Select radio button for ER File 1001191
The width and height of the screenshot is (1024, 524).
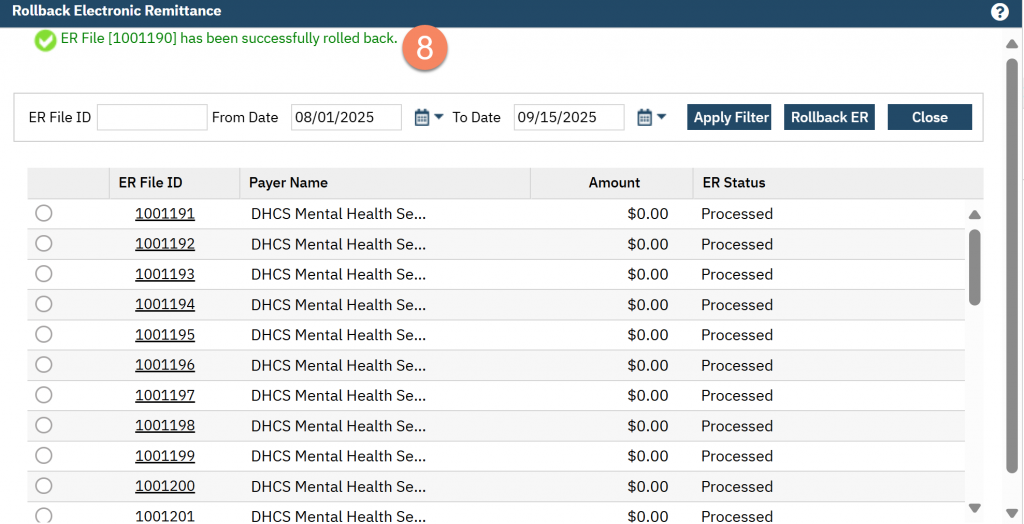point(44,213)
